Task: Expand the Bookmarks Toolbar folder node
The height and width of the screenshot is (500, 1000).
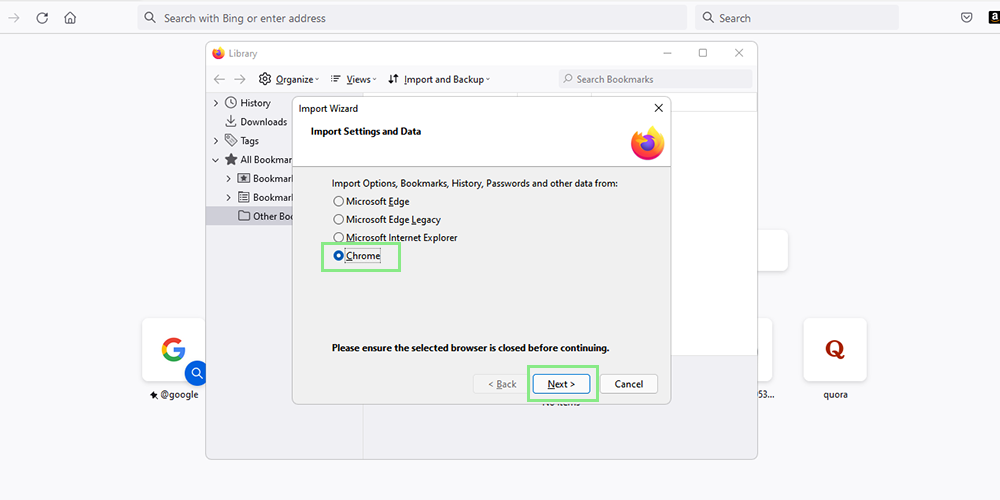Action: point(228,179)
